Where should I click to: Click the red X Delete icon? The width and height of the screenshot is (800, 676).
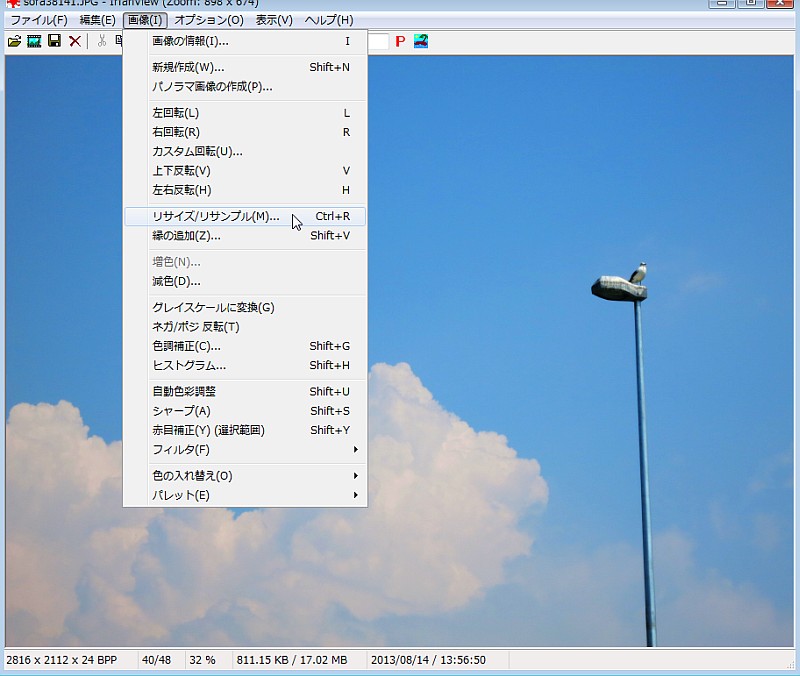pyautogui.click(x=75, y=41)
